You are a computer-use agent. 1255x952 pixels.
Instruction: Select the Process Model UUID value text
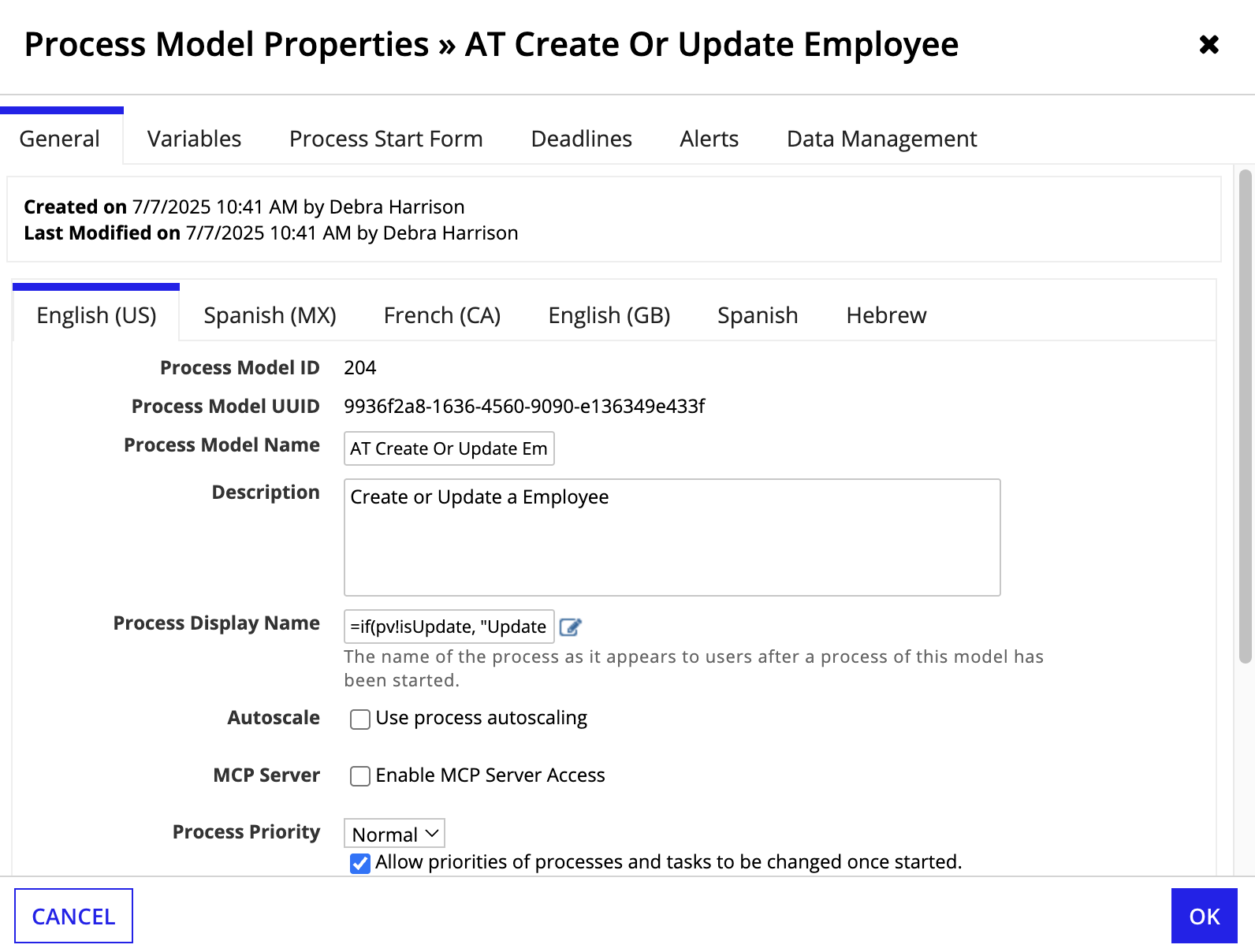coord(524,407)
